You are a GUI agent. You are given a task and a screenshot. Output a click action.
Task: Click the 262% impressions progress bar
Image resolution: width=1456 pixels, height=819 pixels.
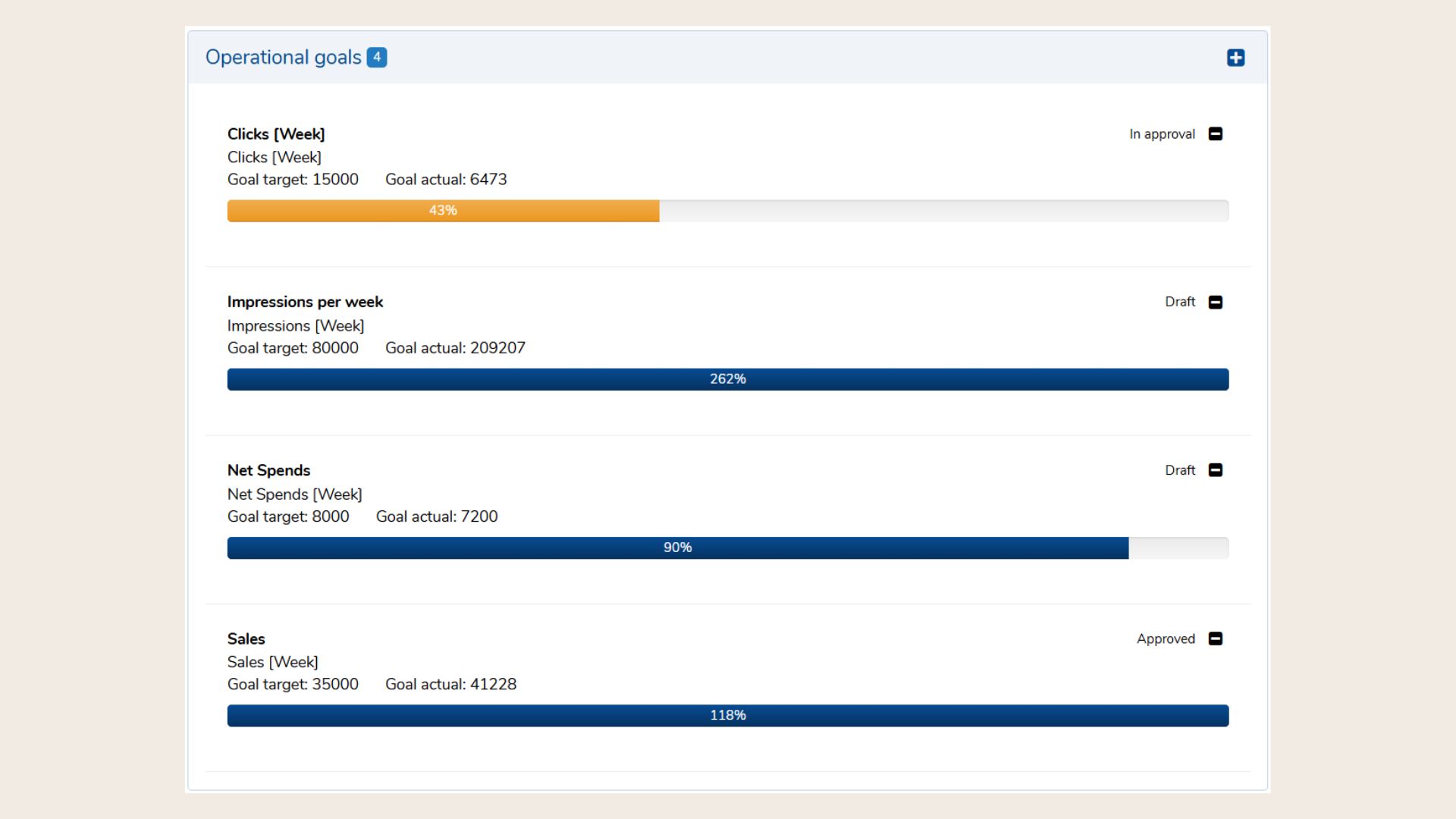[727, 379]
